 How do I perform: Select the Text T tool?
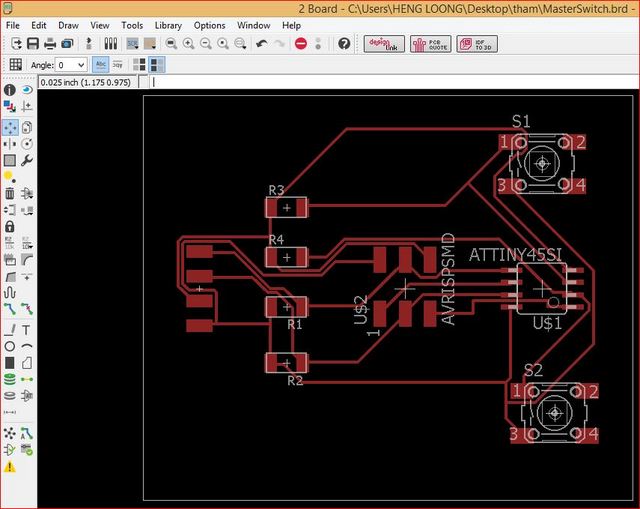tap(27, 329)
